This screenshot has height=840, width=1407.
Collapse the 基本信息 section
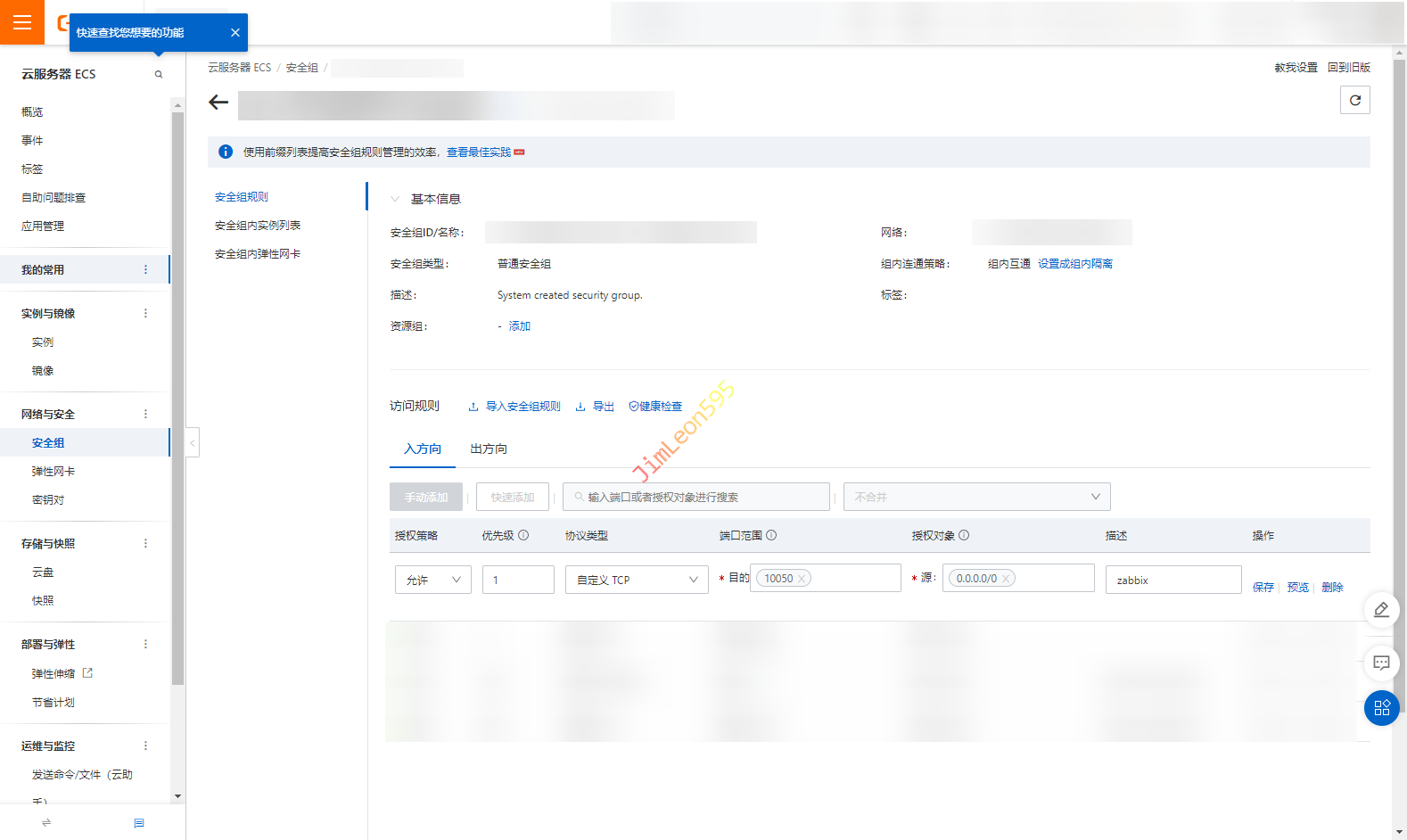(395, 199)
